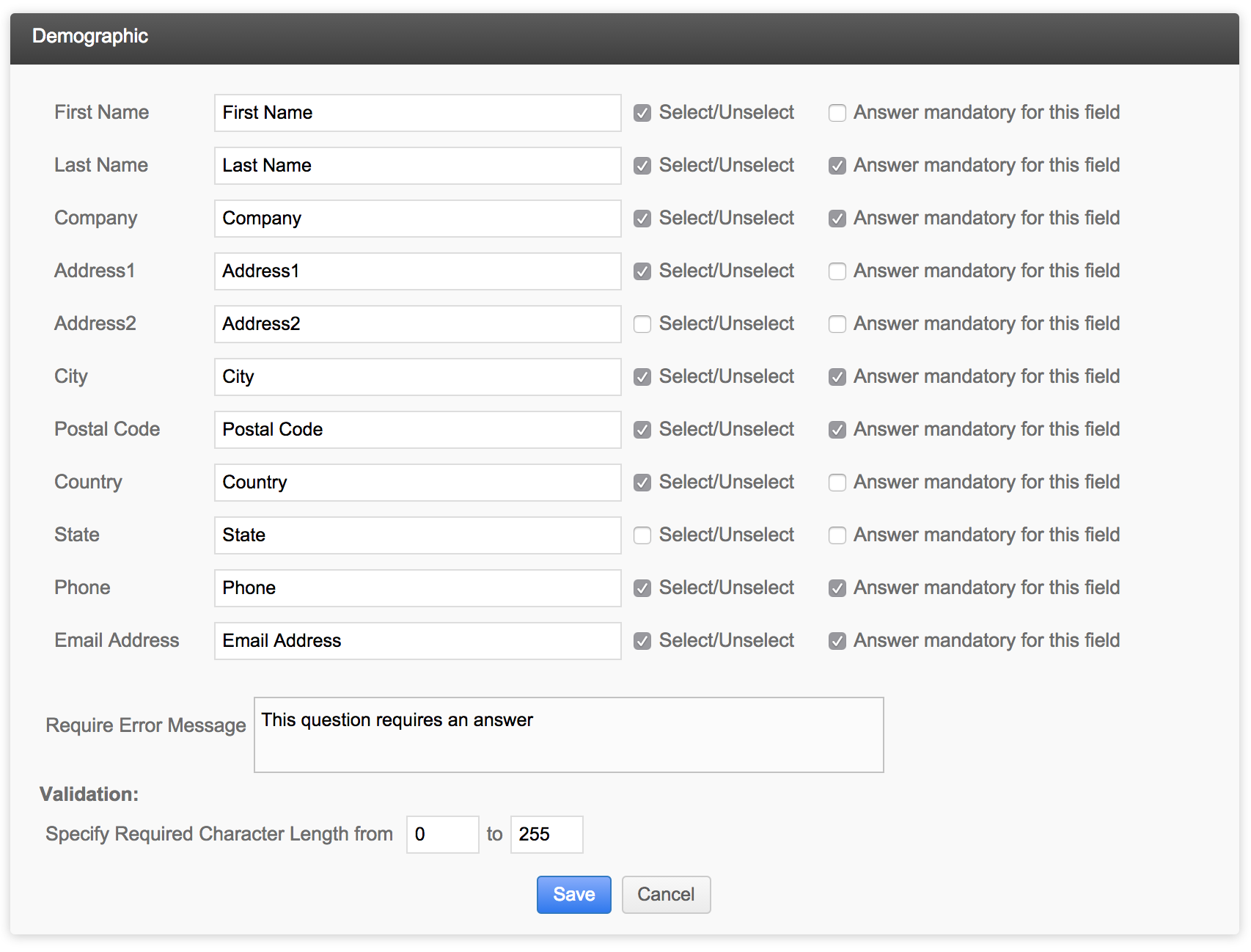Viewport: 1251px width, 952px height.
Task: Disable Answer mandatory for Postal Code
Action: 837,430
